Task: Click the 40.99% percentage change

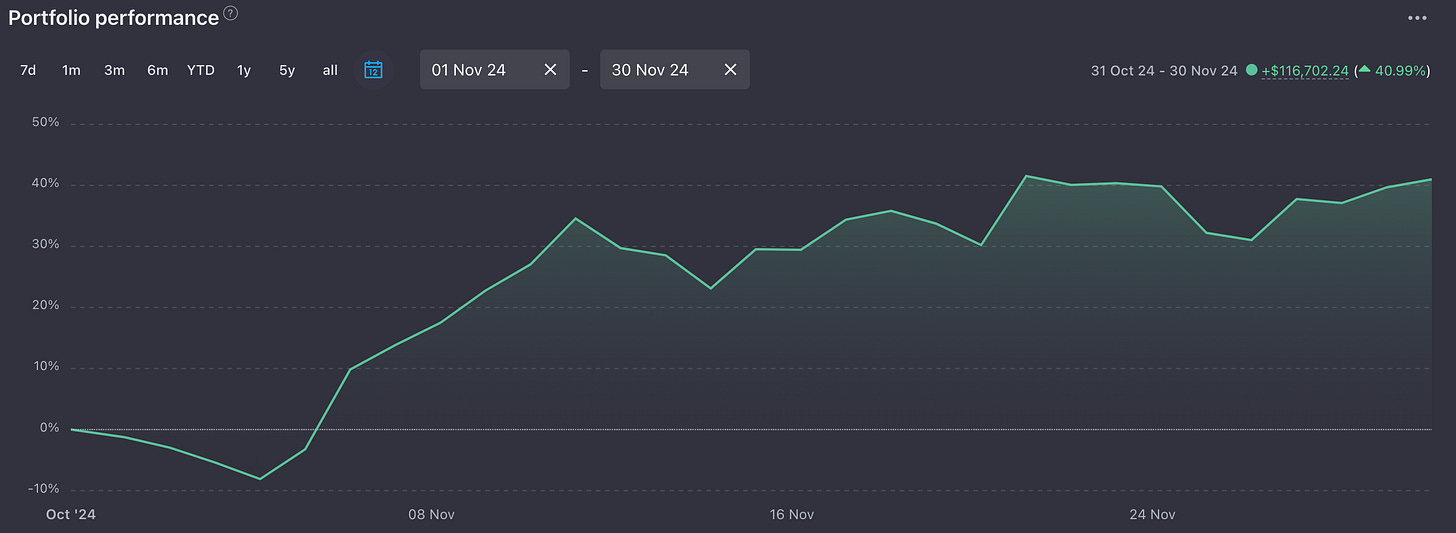Action: pos(1399,71)
